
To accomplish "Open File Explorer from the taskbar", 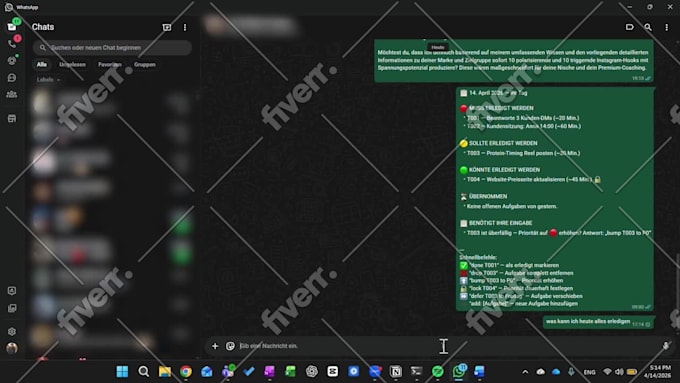I will click(165, 371).
